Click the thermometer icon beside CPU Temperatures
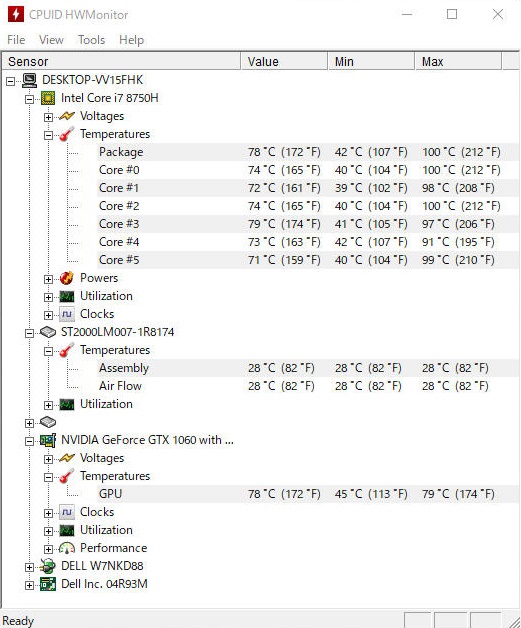This screenshot has width=521, height=628. [67, 134]
